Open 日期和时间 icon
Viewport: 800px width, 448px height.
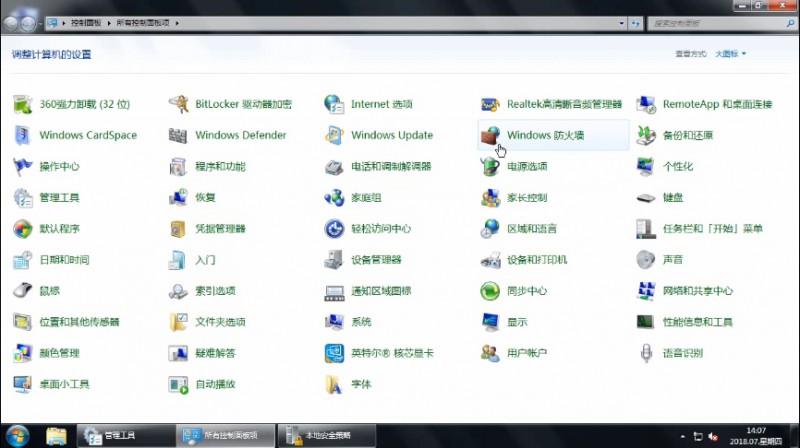(22, 260)
